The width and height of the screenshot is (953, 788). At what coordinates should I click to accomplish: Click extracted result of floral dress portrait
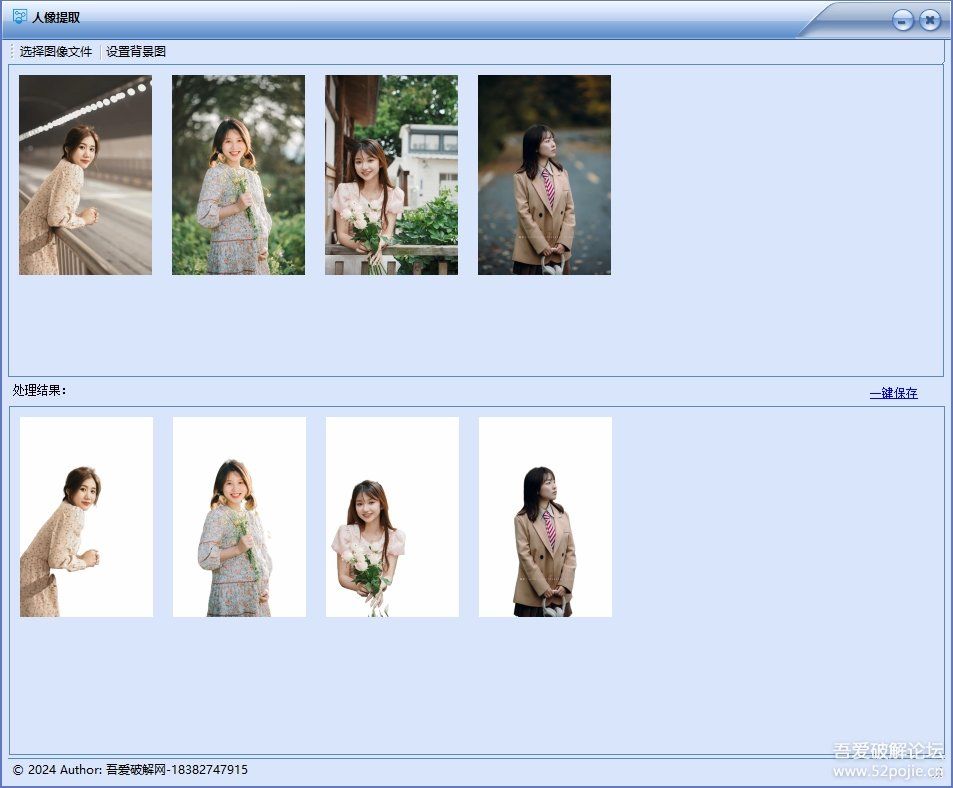[239, 517]
